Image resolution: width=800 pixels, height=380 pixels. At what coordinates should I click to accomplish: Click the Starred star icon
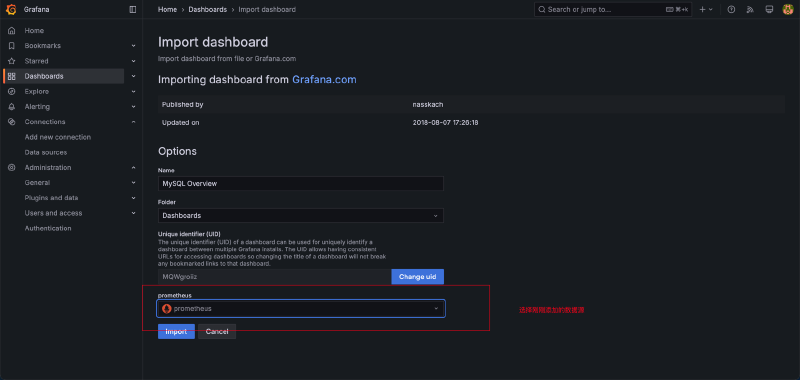[x=12, y=61]
